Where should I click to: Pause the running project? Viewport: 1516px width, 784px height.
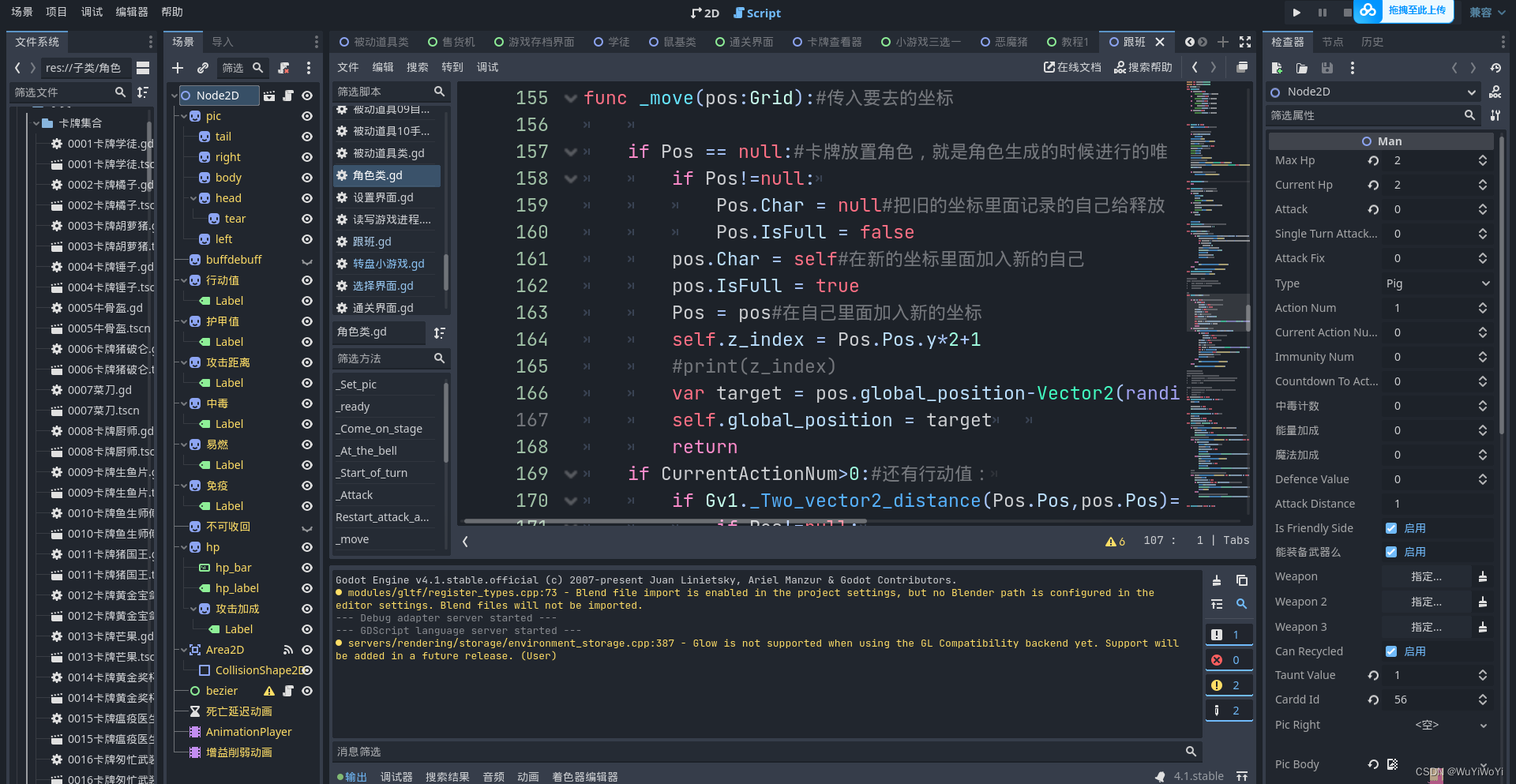(1322, 12)
